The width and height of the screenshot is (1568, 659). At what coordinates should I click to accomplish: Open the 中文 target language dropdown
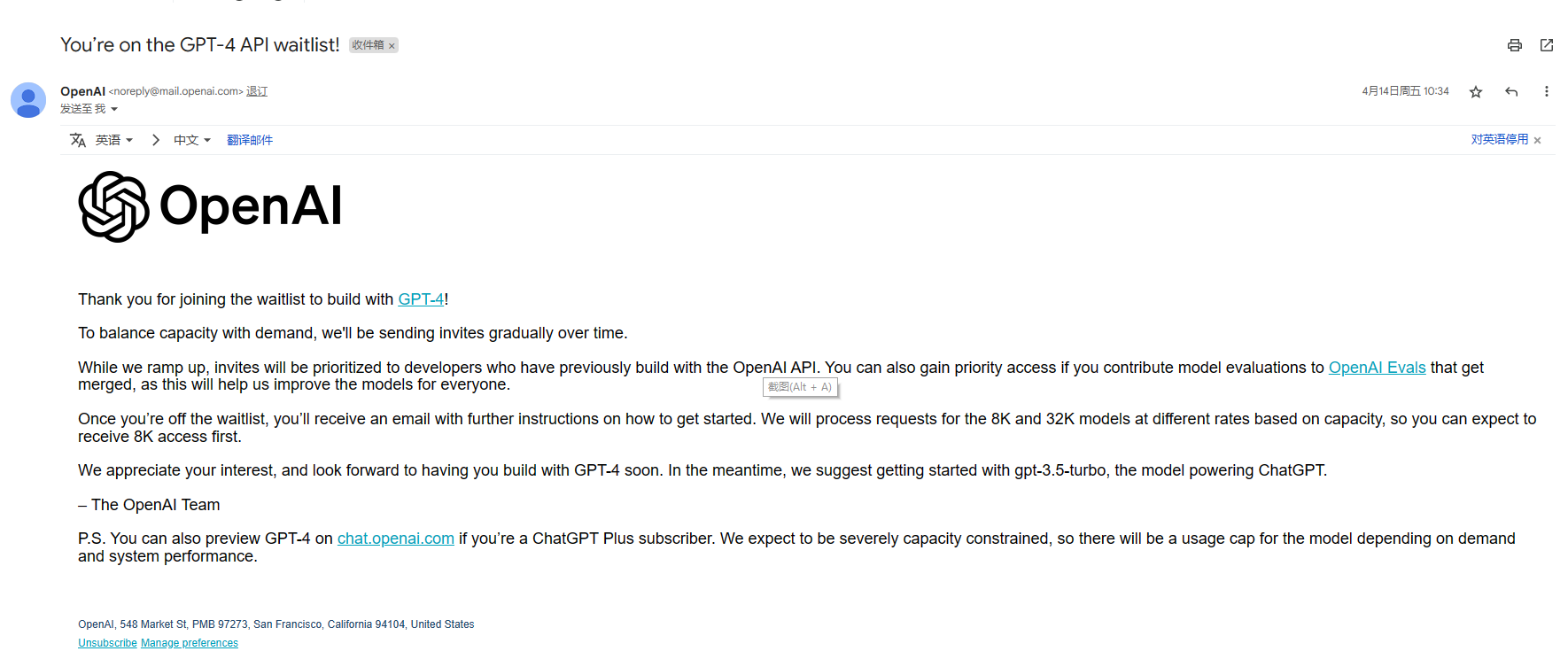192,140
